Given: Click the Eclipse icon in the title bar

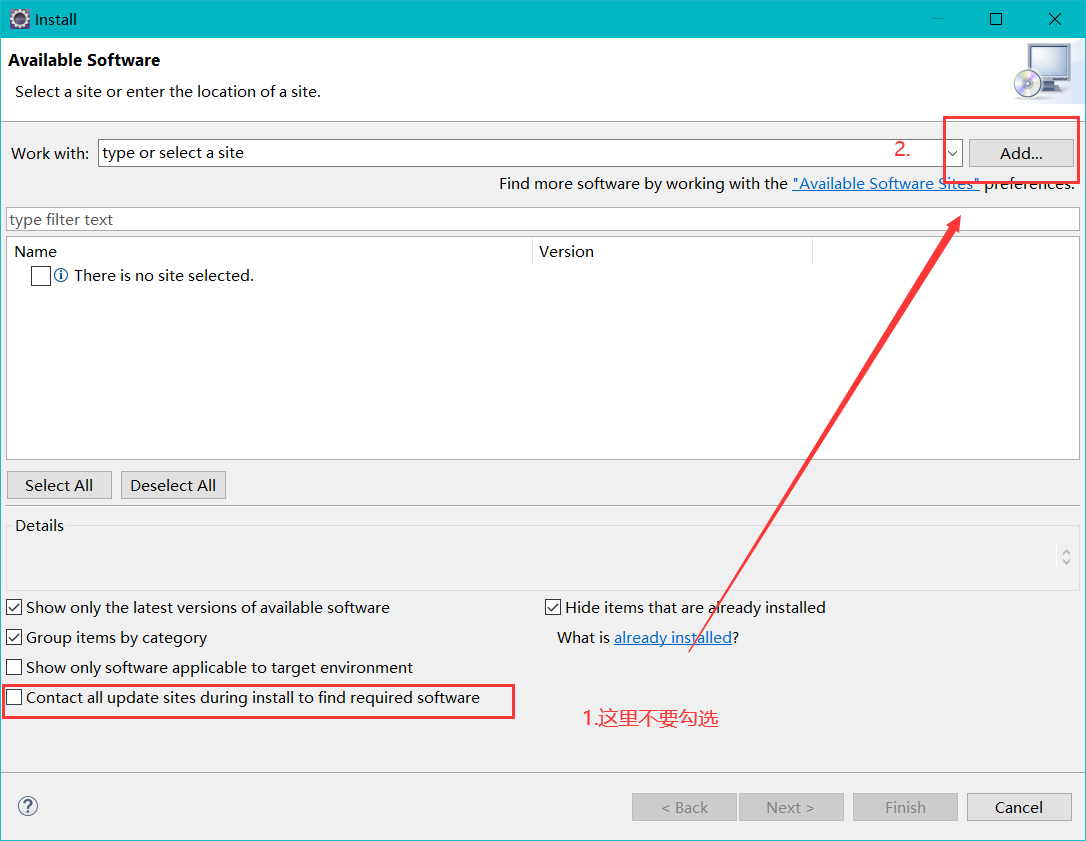Looking at the screenshot, I should [19, 19].
